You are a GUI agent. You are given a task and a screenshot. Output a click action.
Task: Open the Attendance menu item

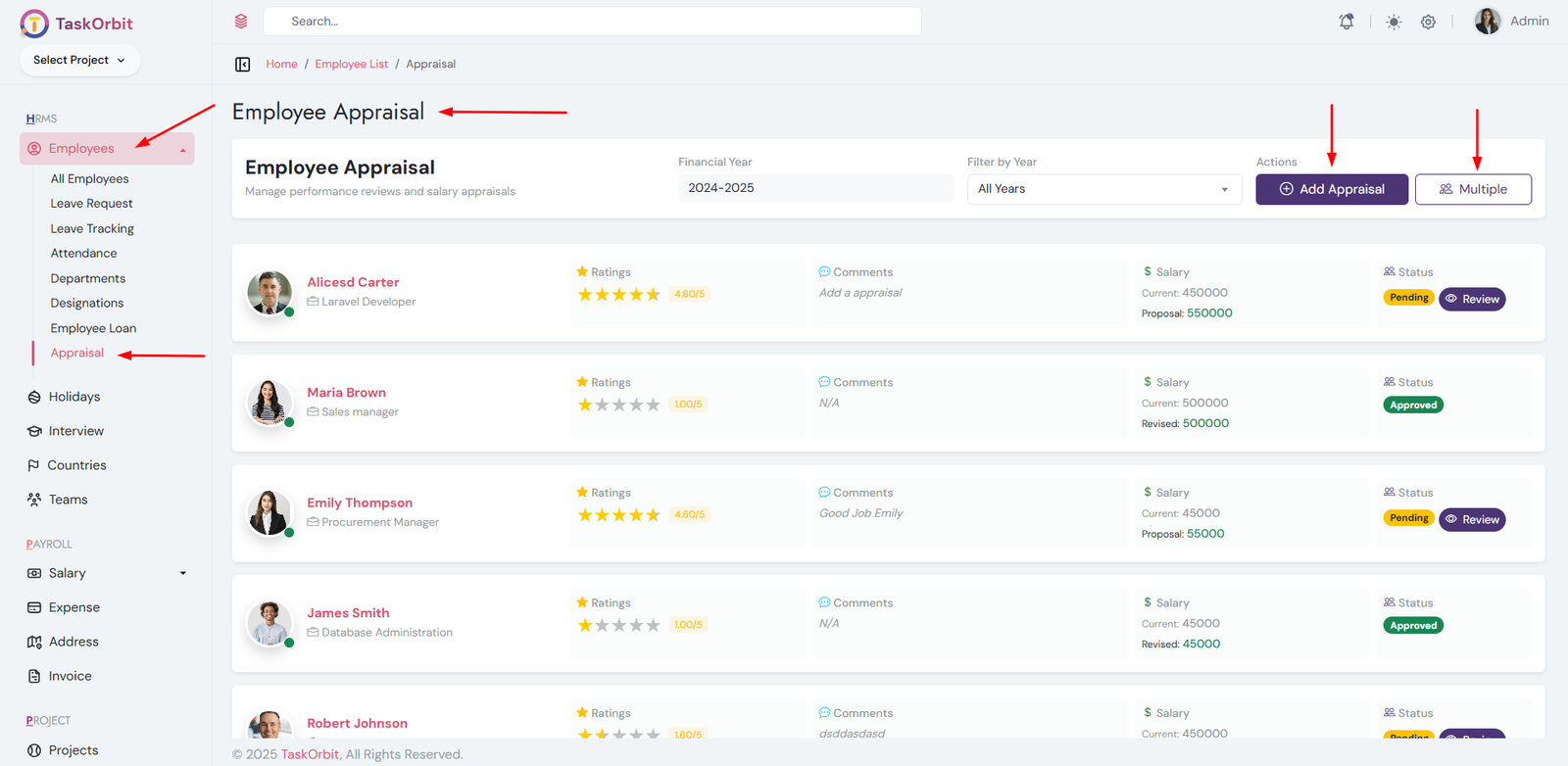[83, 254]
